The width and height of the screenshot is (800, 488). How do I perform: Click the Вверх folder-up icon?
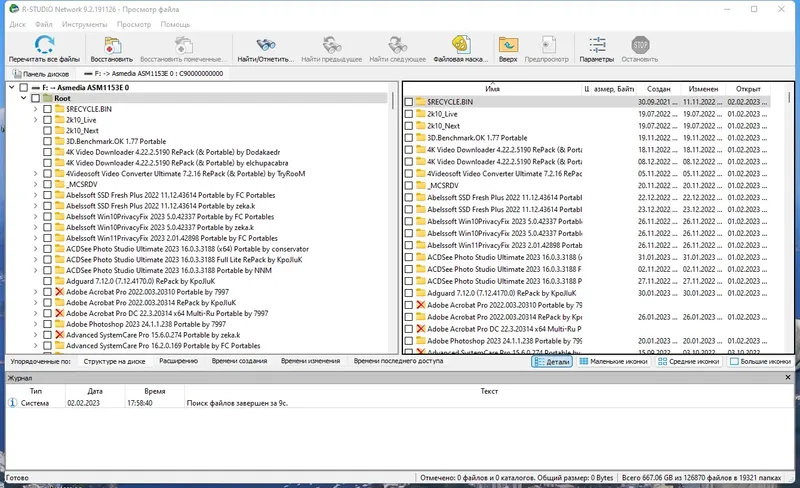click(x=508, y=45)
